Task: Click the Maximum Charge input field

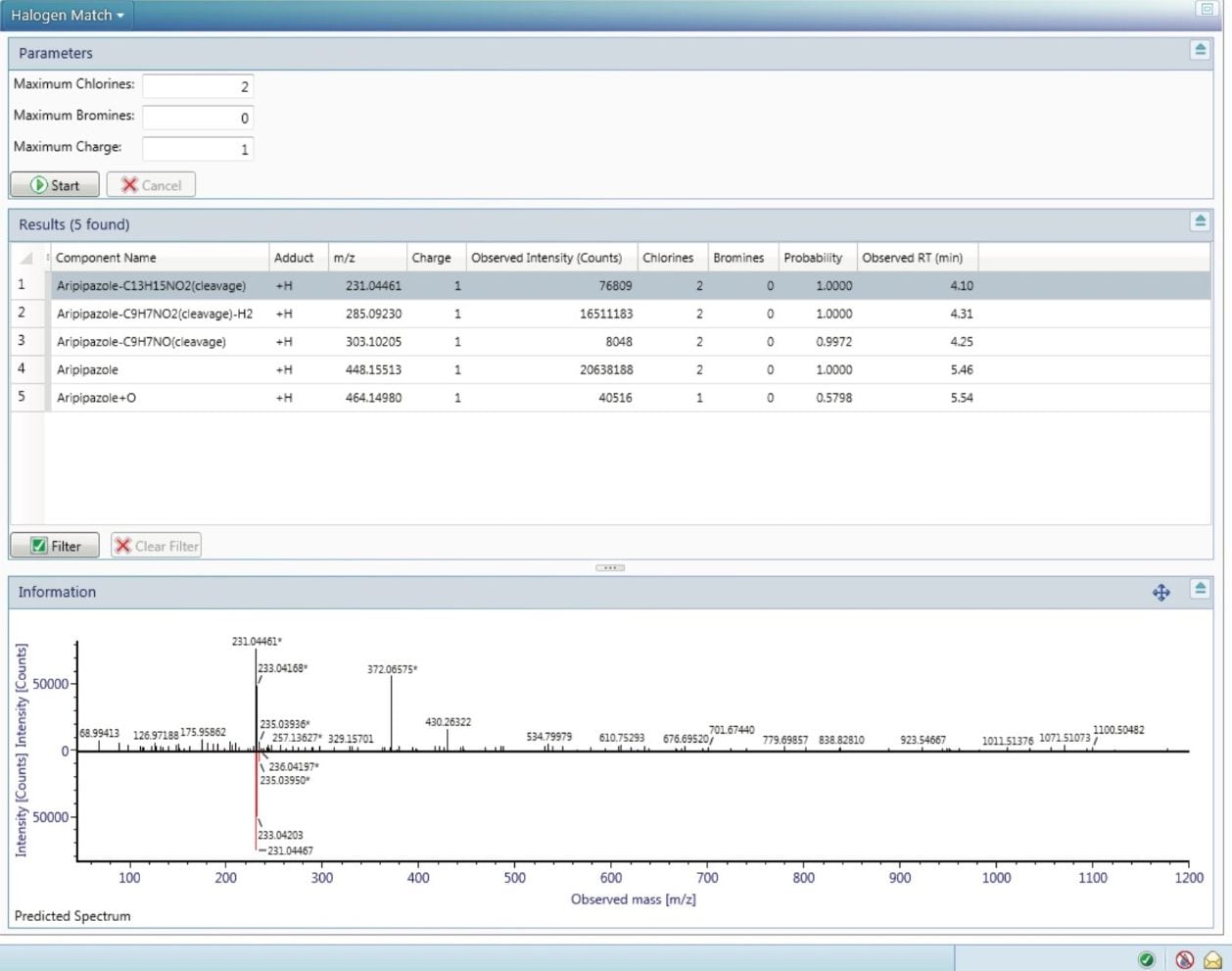Action: point(198,149)
